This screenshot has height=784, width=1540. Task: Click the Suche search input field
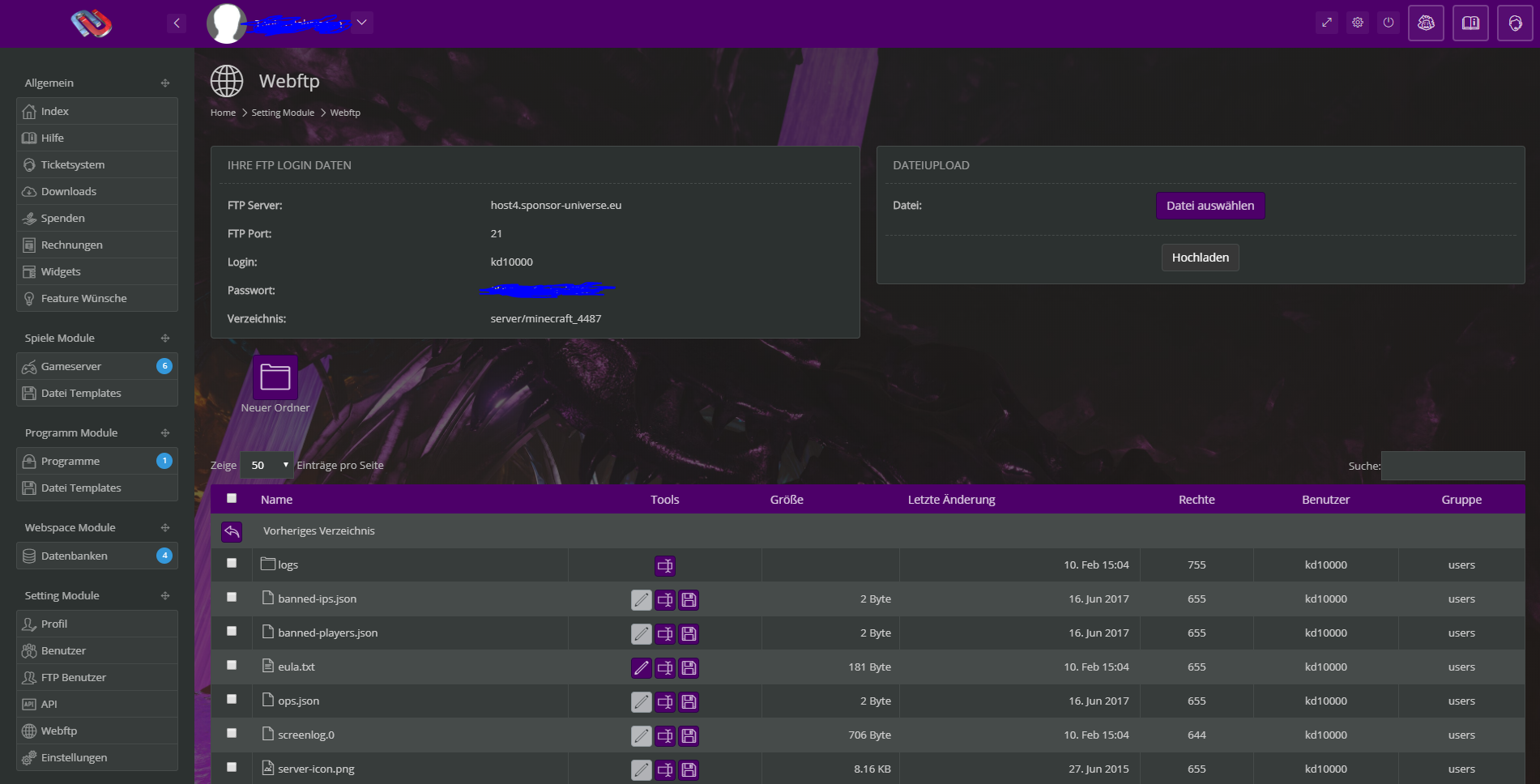(1453, 466)
